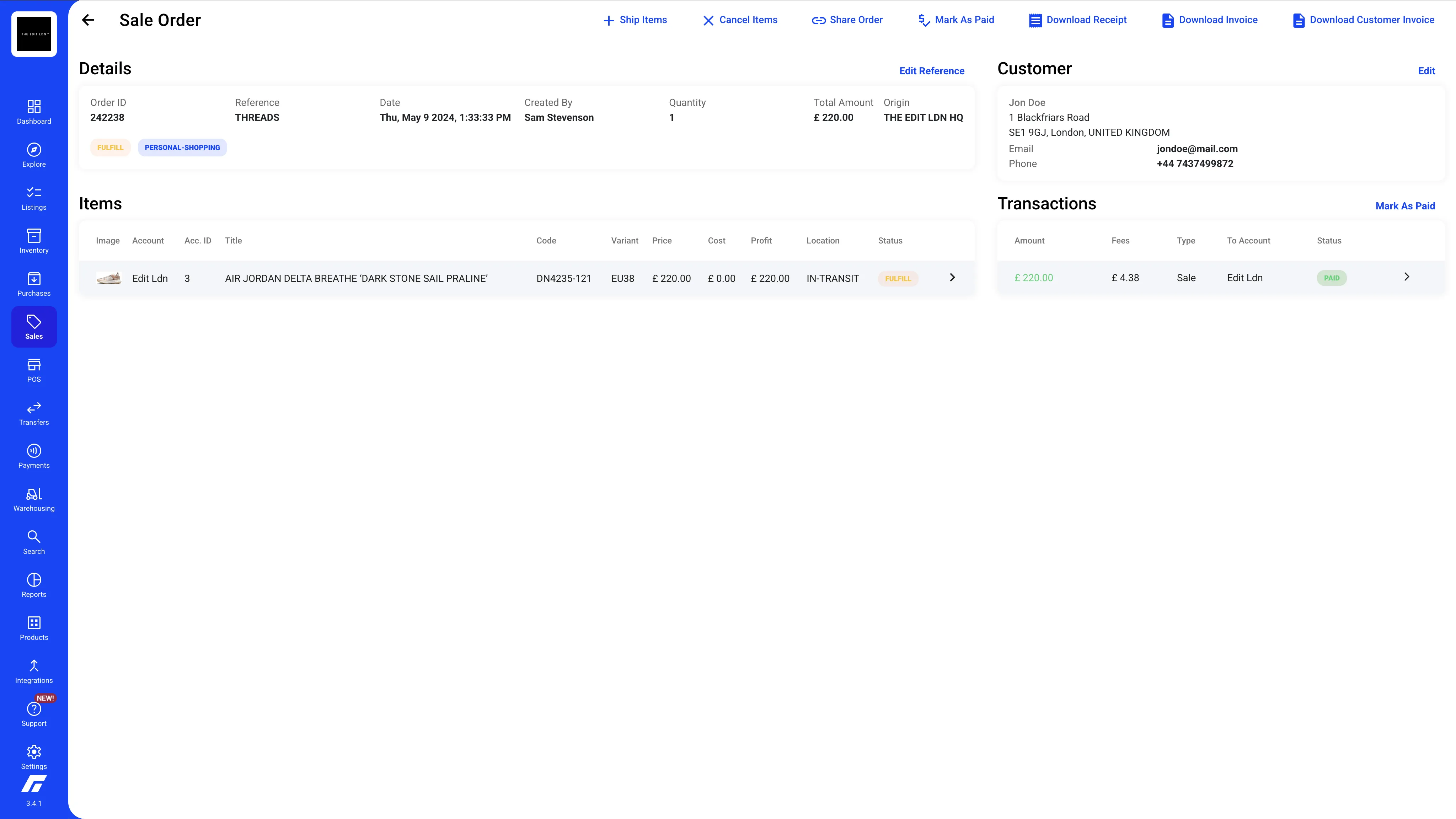The image size is (1456, 819).
Task: Open Reports from the sidebar
Action: pyautogui.click(x=34, y=584)
